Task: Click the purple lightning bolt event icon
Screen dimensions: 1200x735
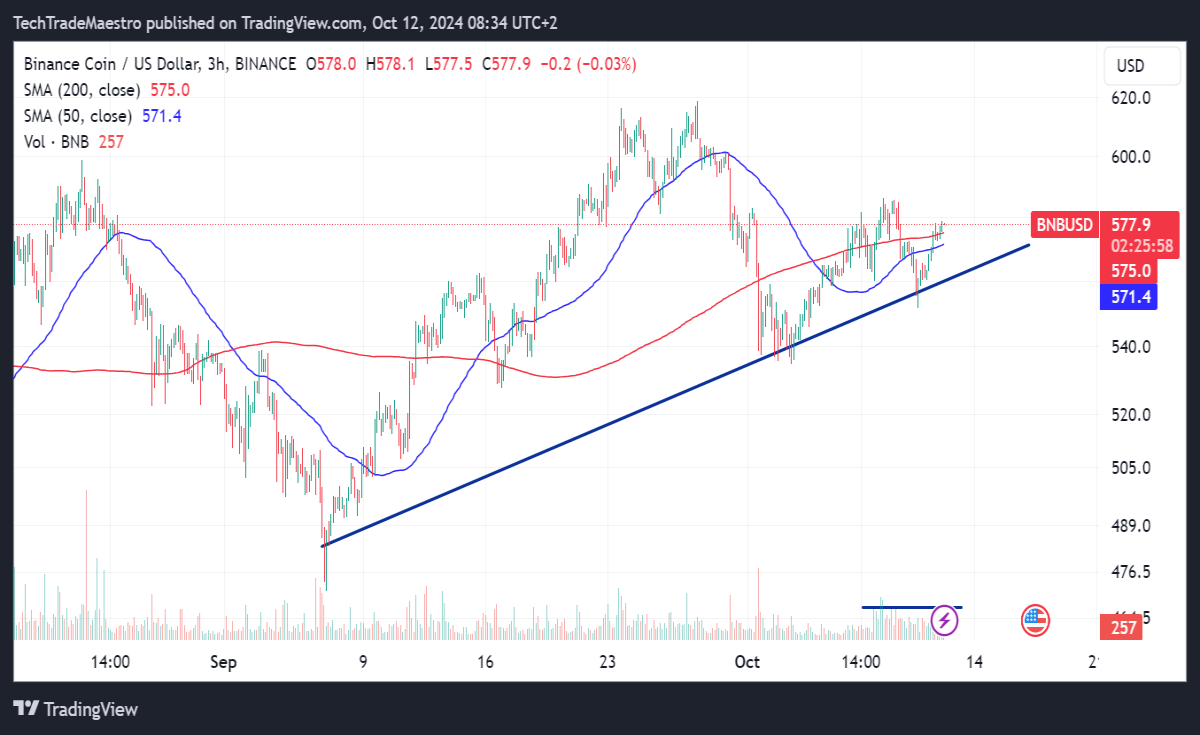Action: [945, 621]
